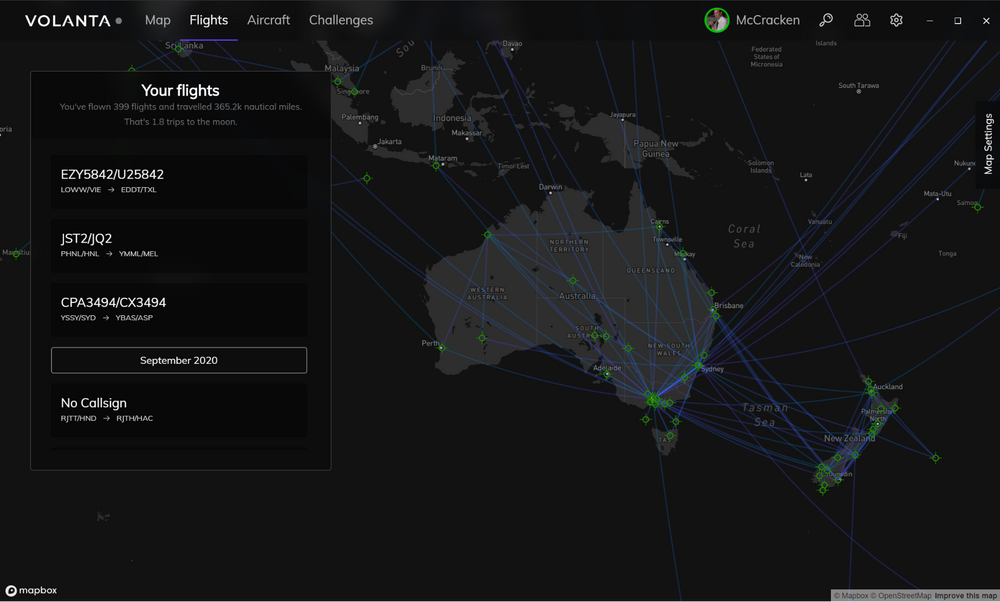The width and height of the screenshot is (1000, 602).
Task: Click the CPA3494/CX3494 flight card
Action: pos(178,309)
